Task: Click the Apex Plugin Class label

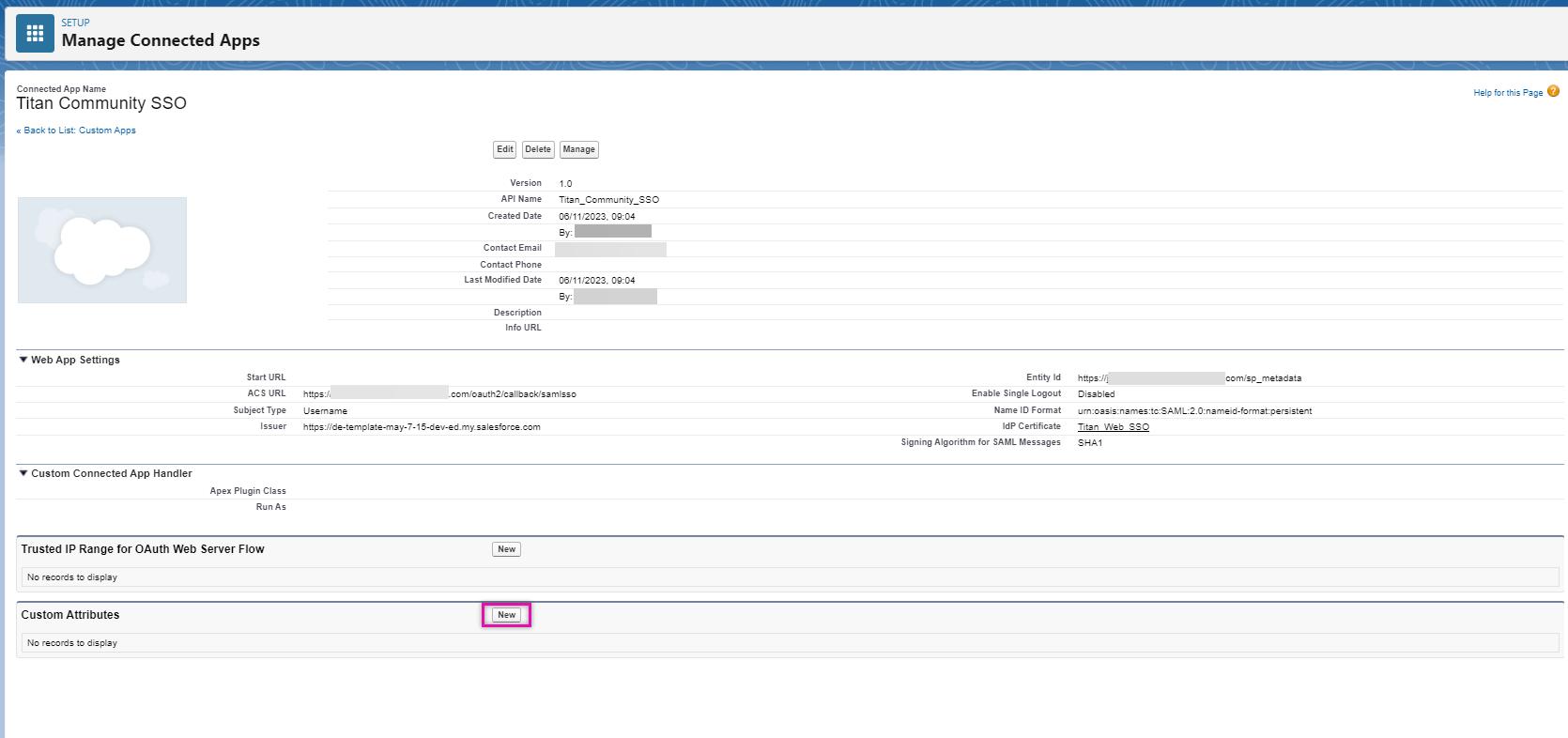Action: click(x=248, y=491)
